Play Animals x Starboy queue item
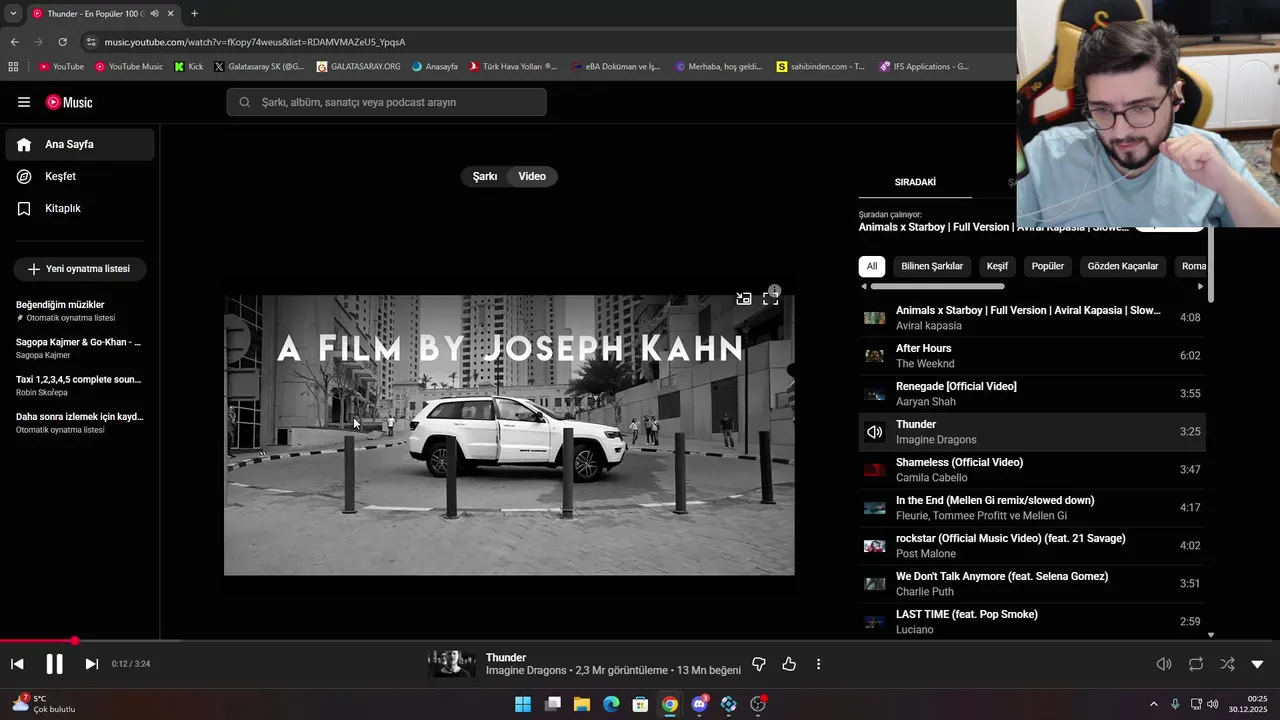 pyautogui.click(x=1032, y=318)
